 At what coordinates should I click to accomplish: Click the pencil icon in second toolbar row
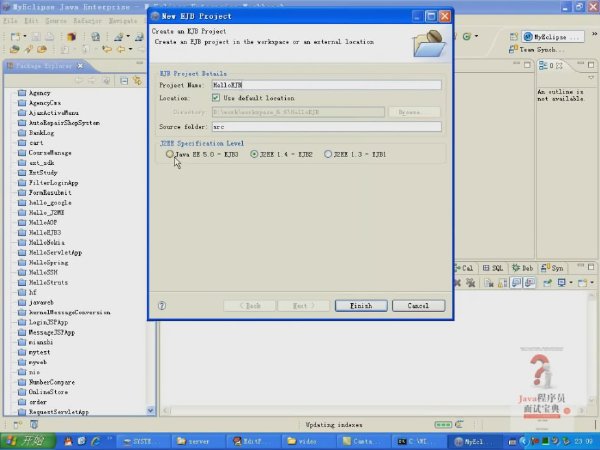[28, 49]
